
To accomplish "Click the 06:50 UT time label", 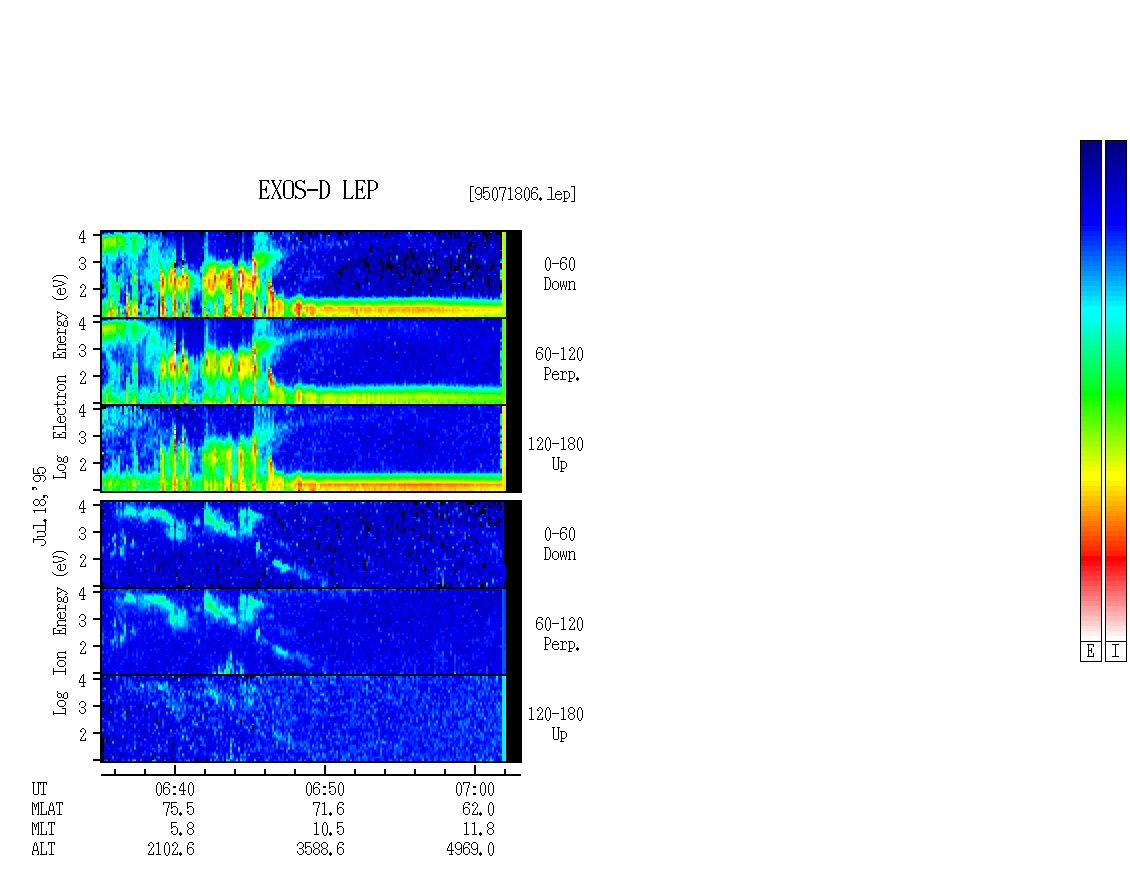I will [x=324, y=789].
